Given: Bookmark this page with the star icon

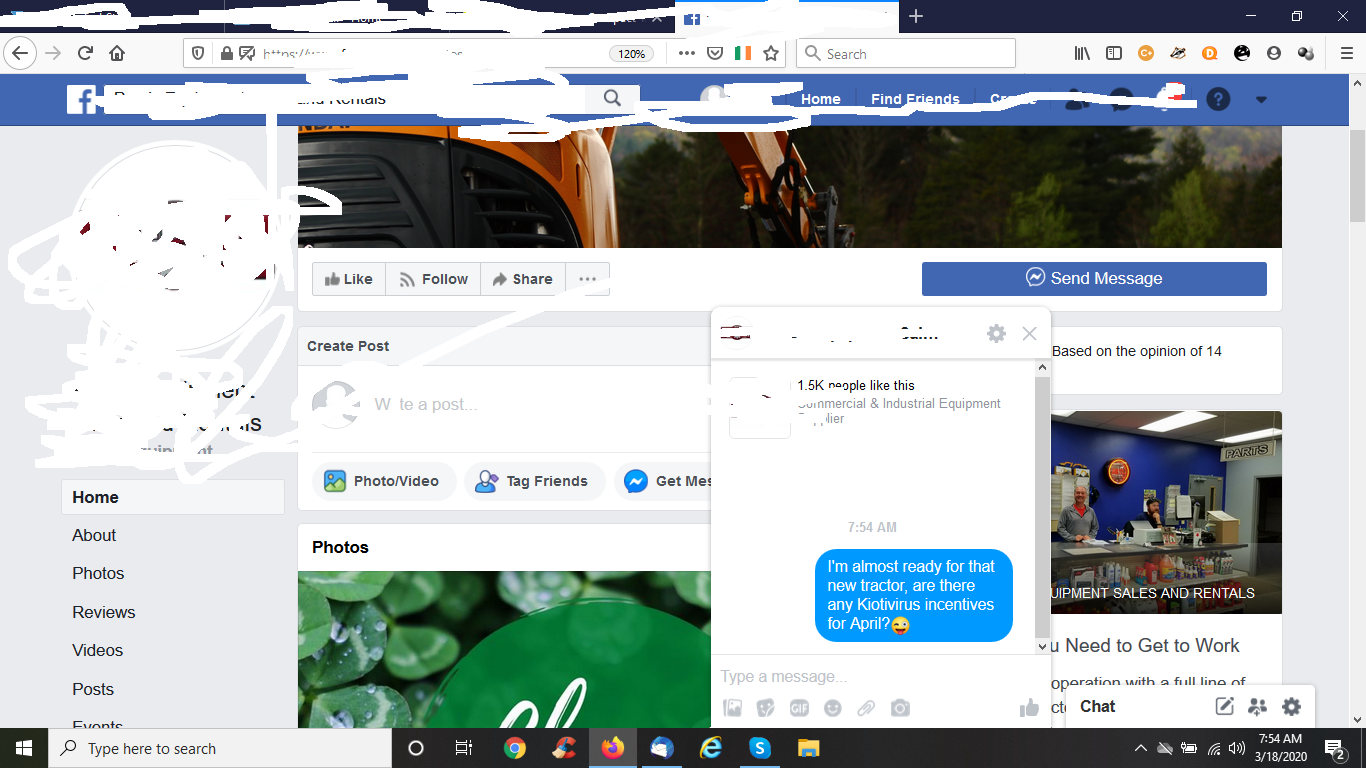Looking at the screenshot, I should coord(771,54).
